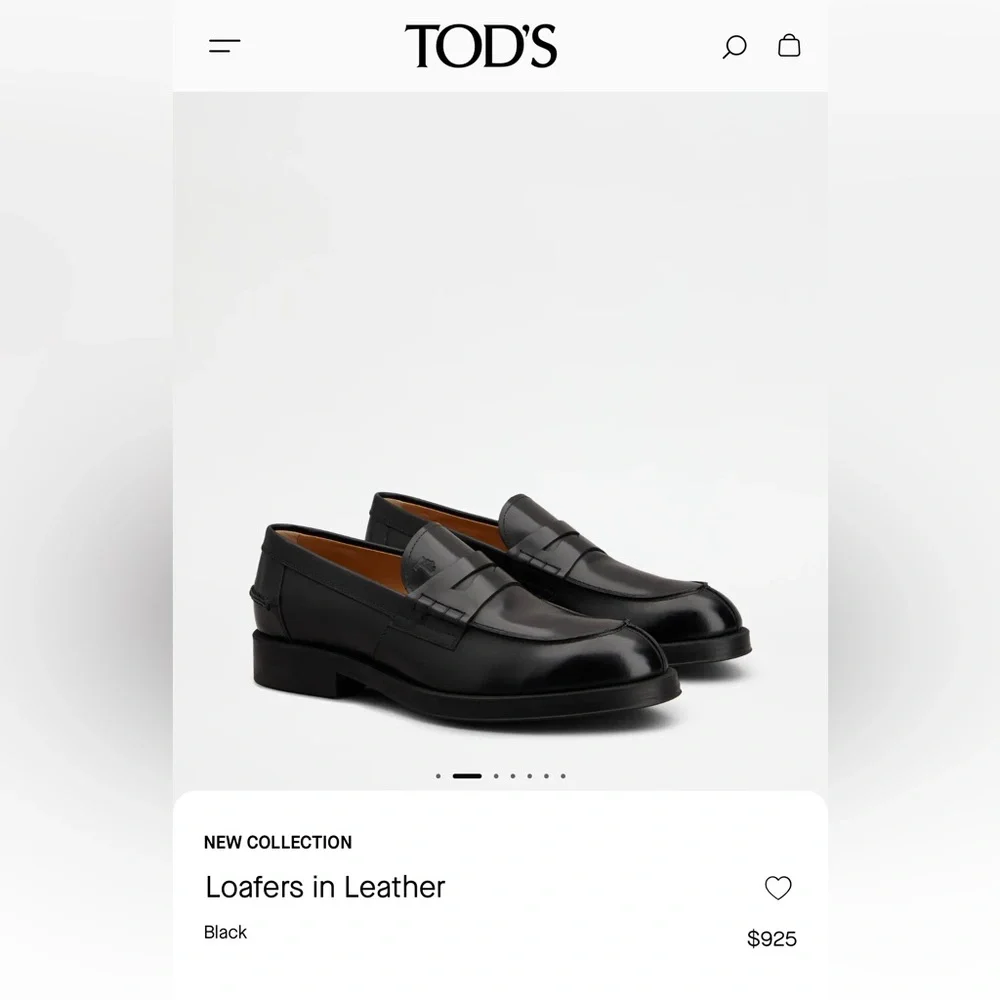
Task: Select the Black color label
Action: 225,932
